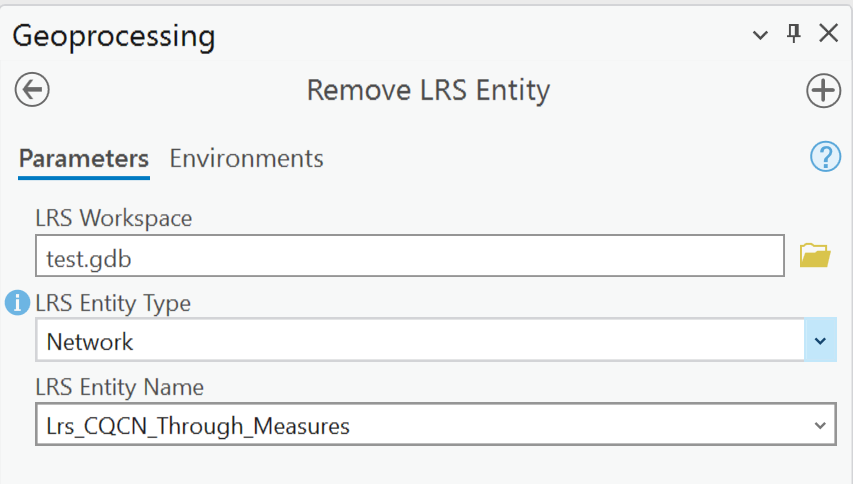Switch to the Parameters tab
853x484 pixels.
[84, 158]
